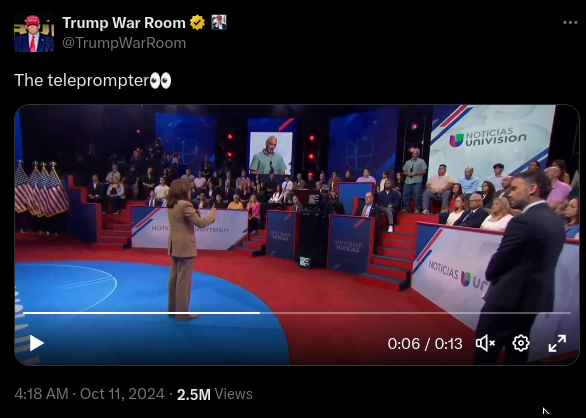Click the tweet text 'The teleprompter'
Screen dimensions: 586x418
(82, 81)
